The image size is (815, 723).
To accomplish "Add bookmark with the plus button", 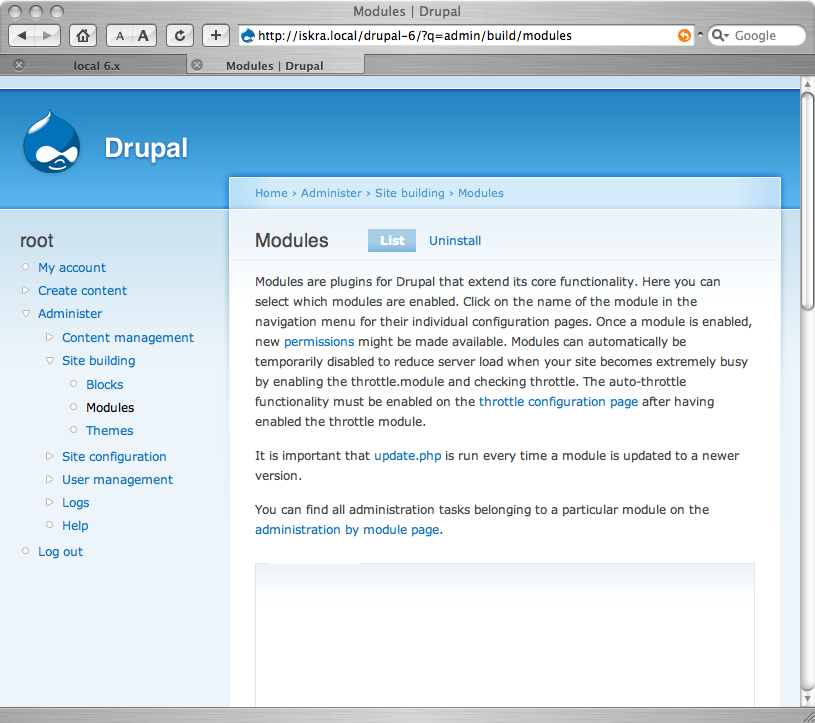I will tap(216, 35).
